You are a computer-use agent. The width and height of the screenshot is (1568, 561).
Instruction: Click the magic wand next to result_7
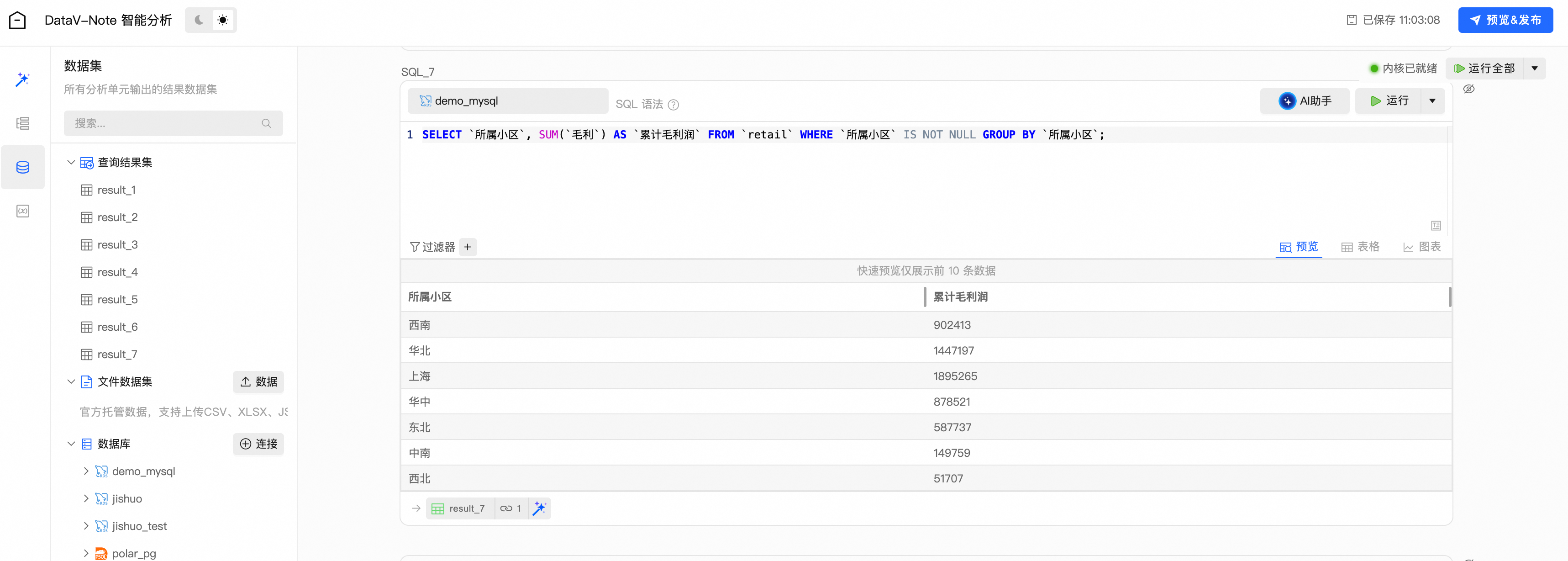(x=539, y=508)
